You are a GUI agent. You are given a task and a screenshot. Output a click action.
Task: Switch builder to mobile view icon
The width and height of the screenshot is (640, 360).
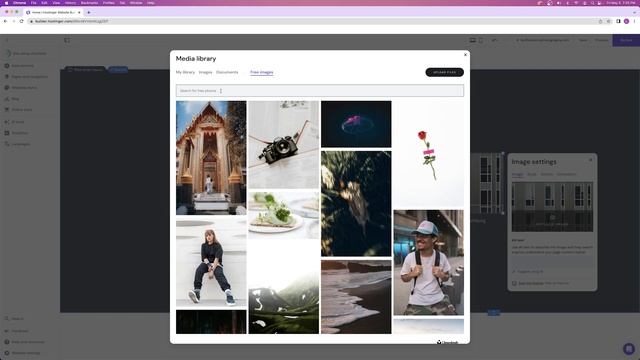click(480, 40)
